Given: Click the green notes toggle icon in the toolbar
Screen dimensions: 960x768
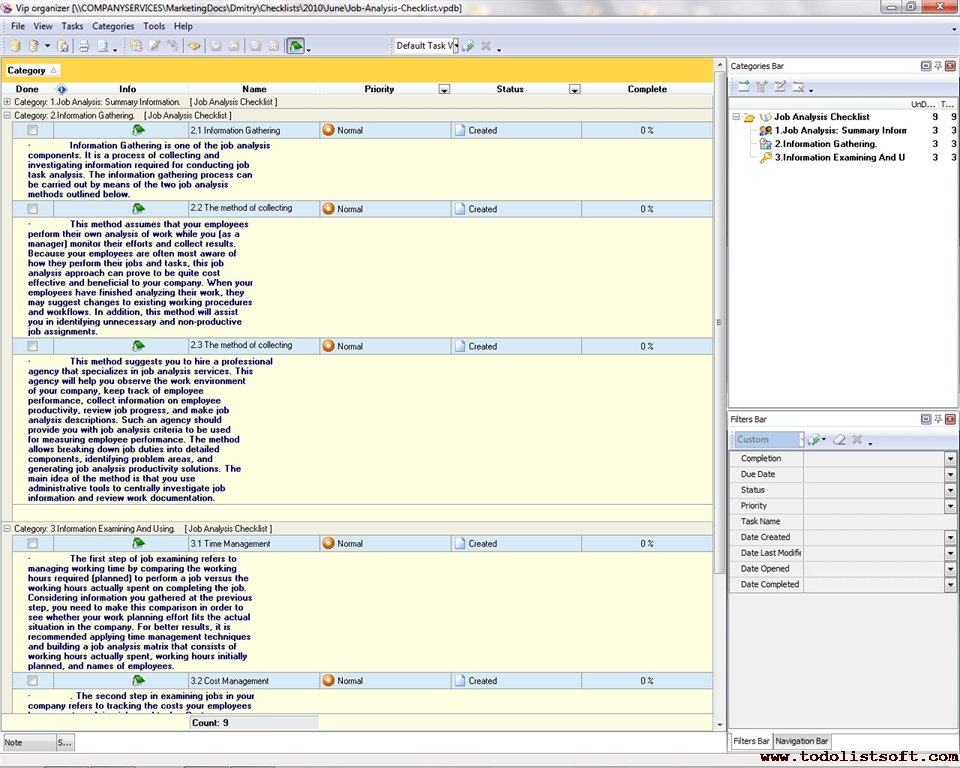Looking at the screenshot, I should click(x=295, y=46).
